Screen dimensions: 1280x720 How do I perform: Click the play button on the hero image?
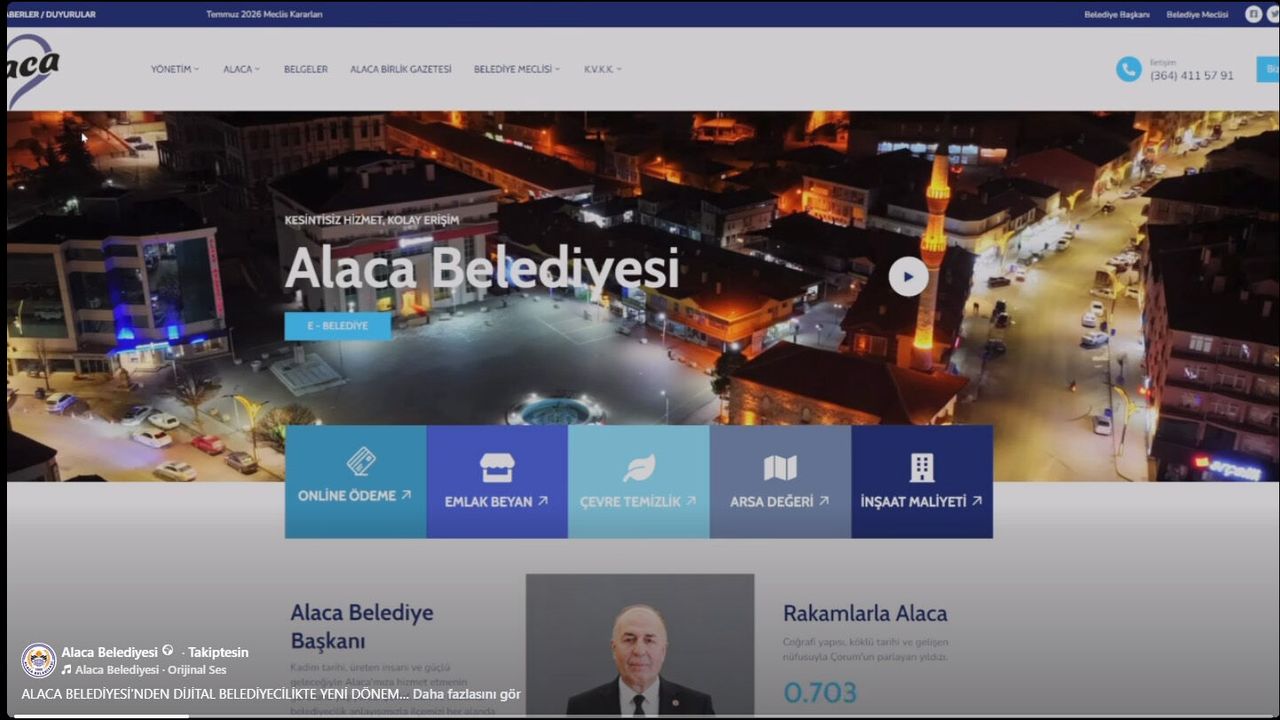point(908,277)
